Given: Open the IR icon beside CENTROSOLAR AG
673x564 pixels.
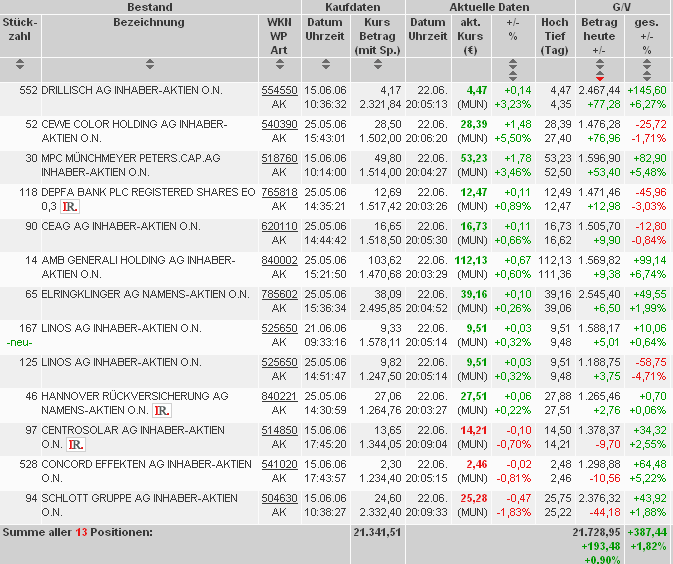Looking at the screenshot, I should point(76,445).
